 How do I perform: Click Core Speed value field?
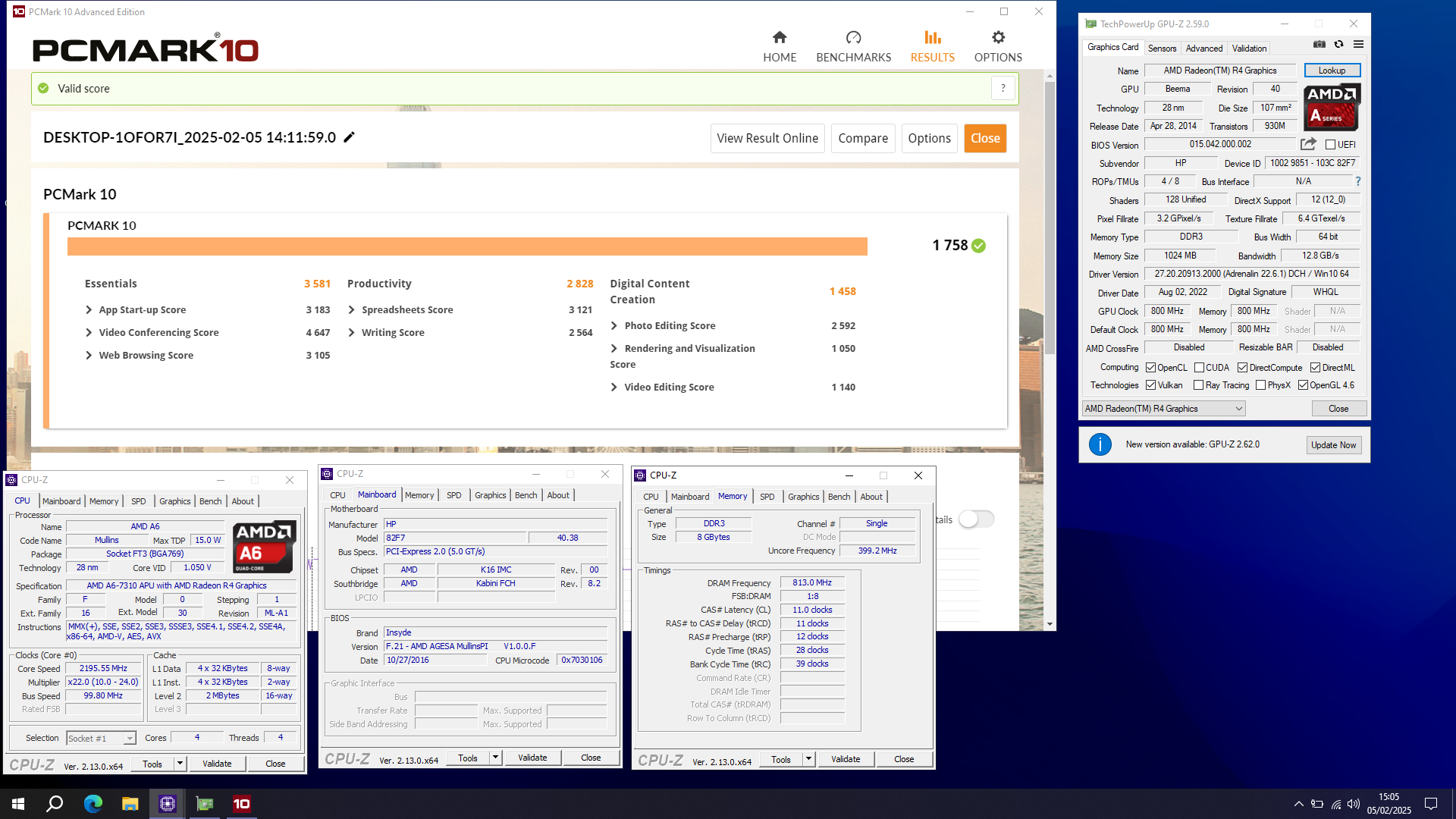[x=103, y=668]
